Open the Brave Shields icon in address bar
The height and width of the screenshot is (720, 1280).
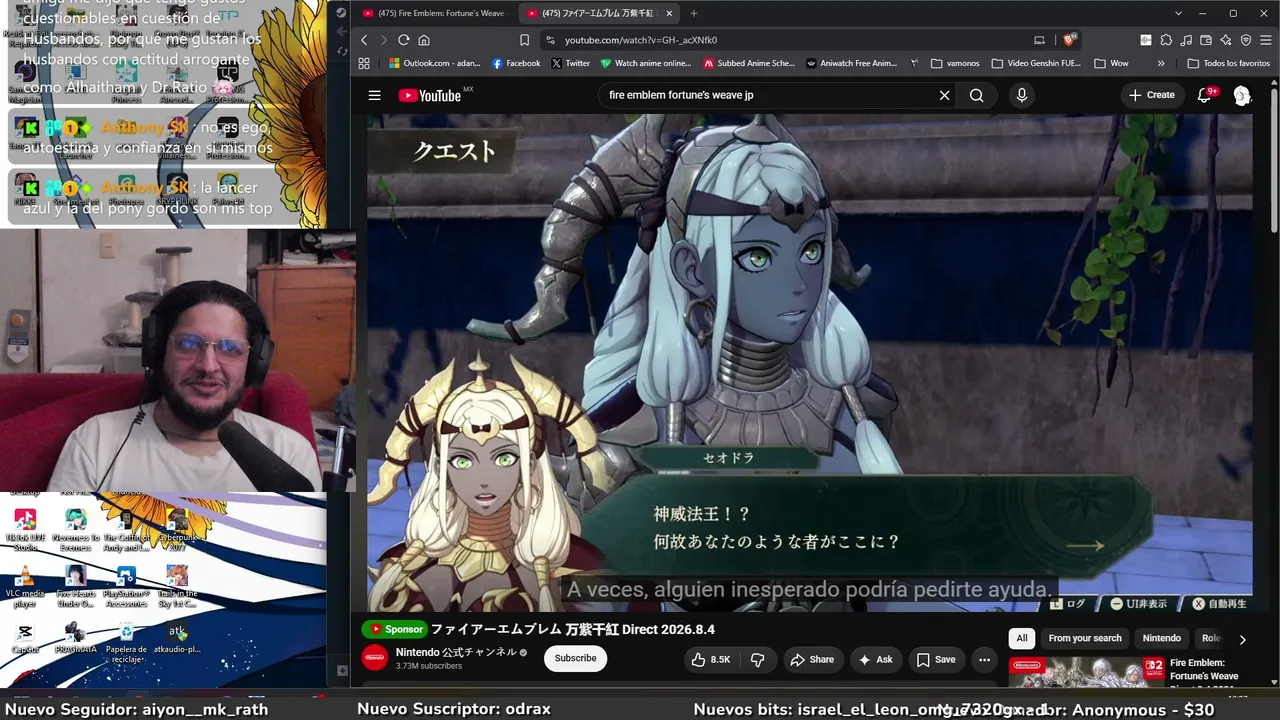[1069, 40]
